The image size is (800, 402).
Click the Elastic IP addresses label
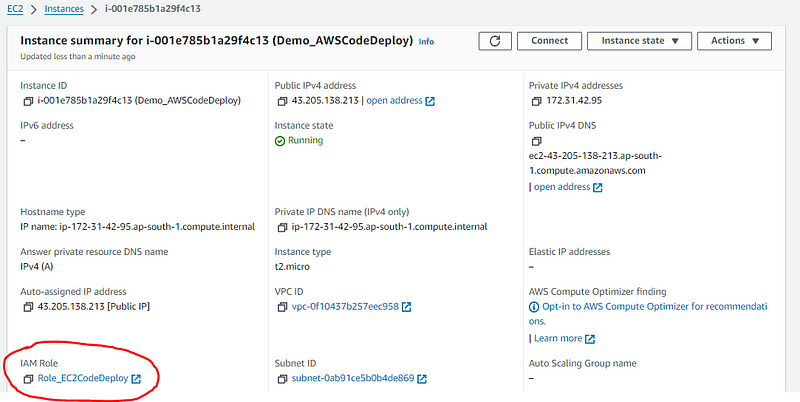[x=569, y=252]
